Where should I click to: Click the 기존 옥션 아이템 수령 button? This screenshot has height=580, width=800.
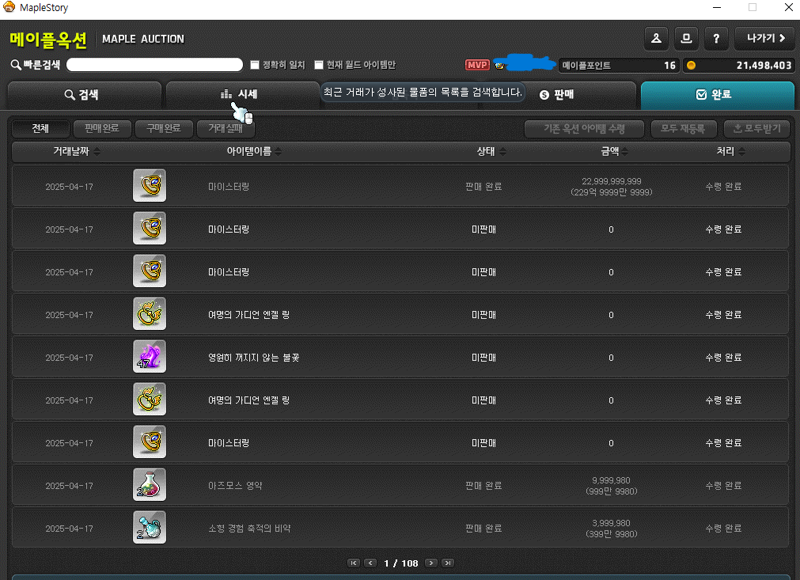pos(584,129)
